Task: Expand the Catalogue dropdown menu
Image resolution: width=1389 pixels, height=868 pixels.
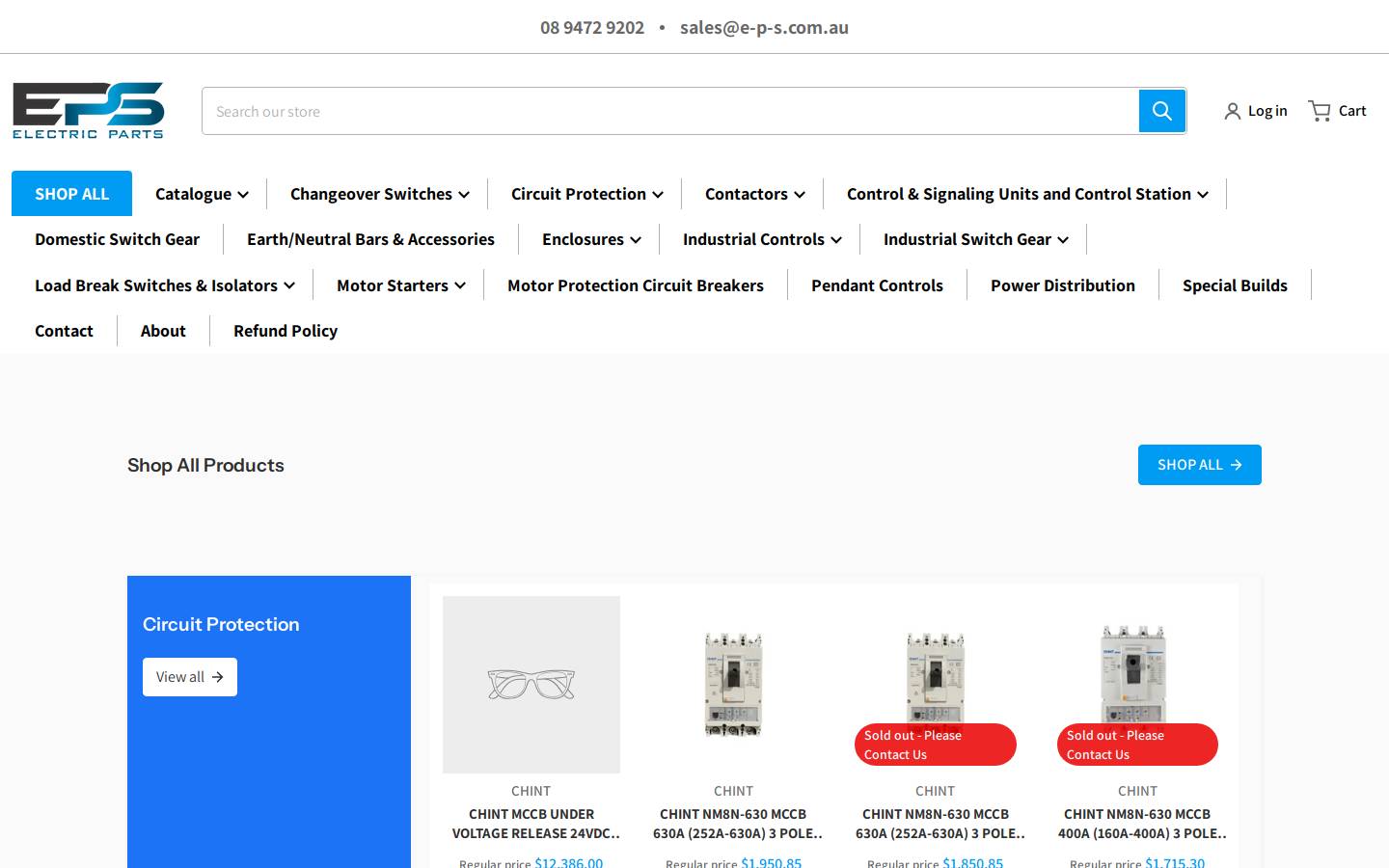Action: coord(202,194)
